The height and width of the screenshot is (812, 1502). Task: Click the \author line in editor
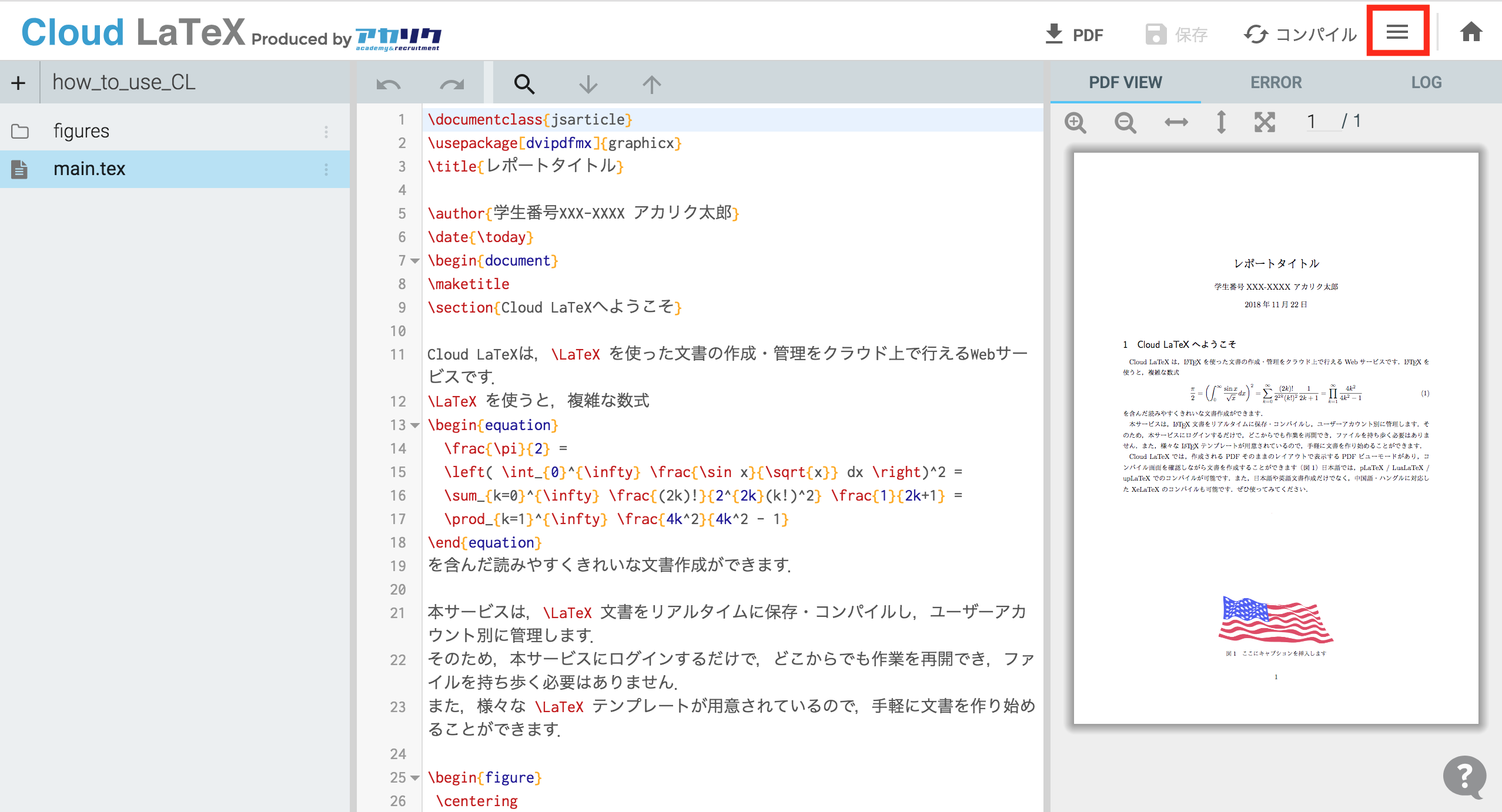583,213
